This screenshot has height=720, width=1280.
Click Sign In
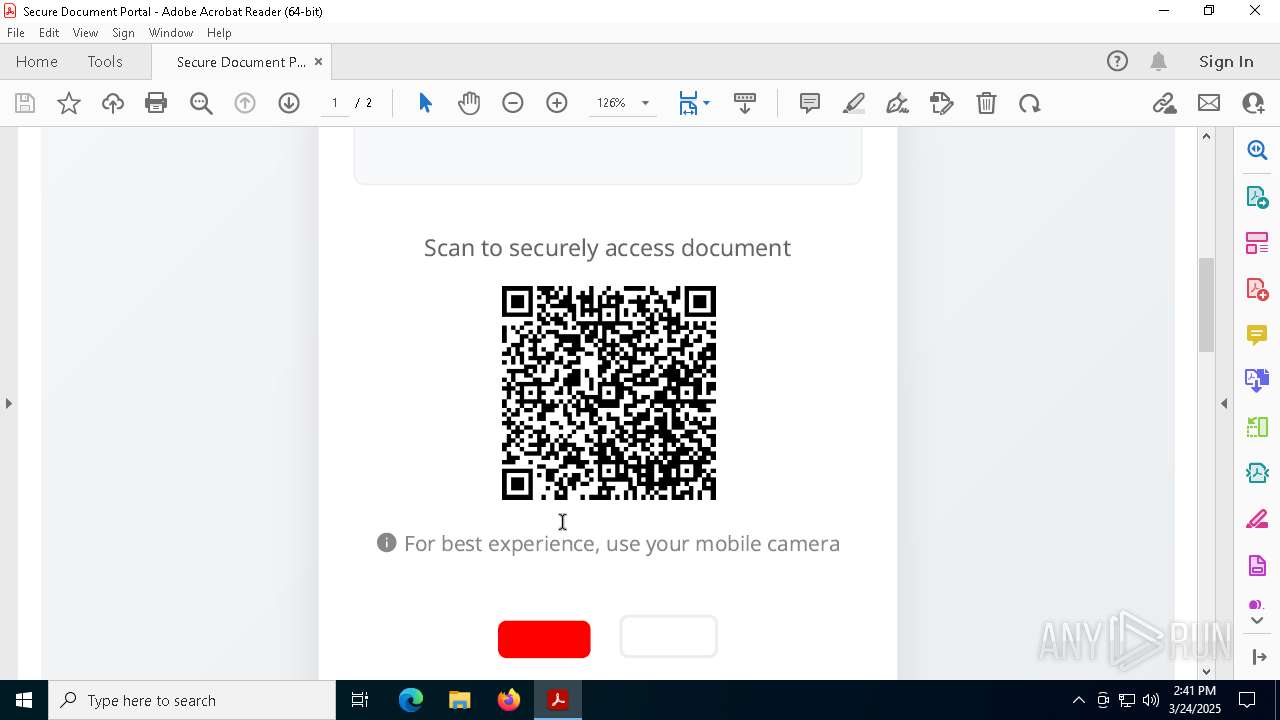(1226, 62)
